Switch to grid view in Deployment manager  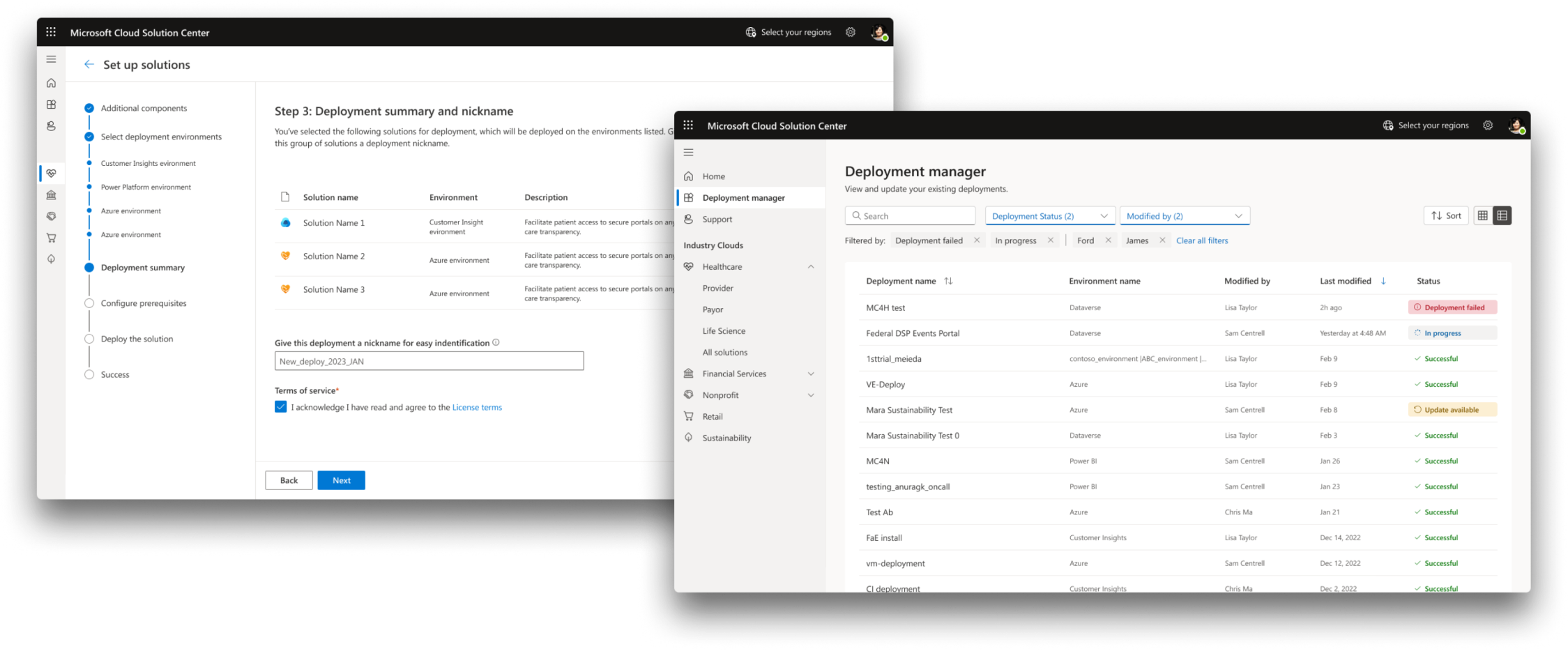click(1482, 216)
